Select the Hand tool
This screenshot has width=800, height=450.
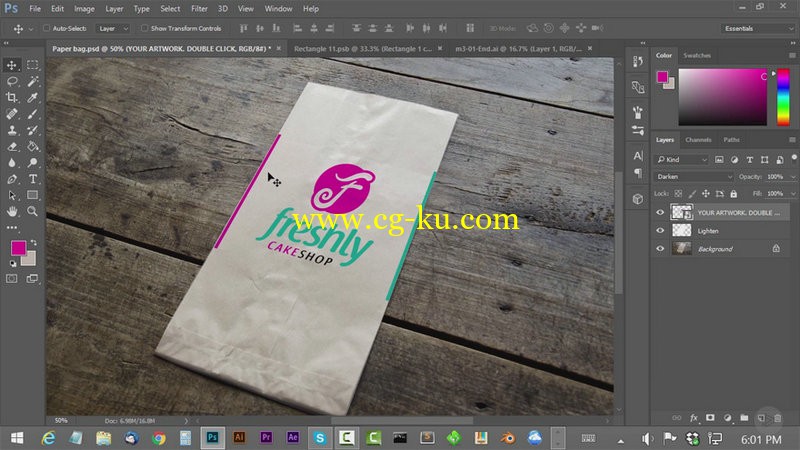[x=11, y=211]
